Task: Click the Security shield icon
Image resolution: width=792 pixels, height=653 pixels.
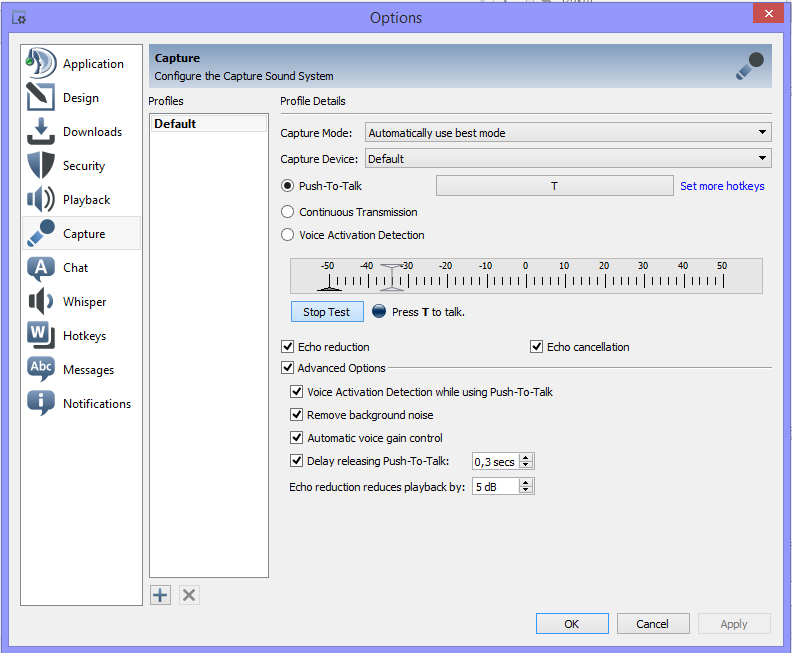Action: (x=41, y=166)
